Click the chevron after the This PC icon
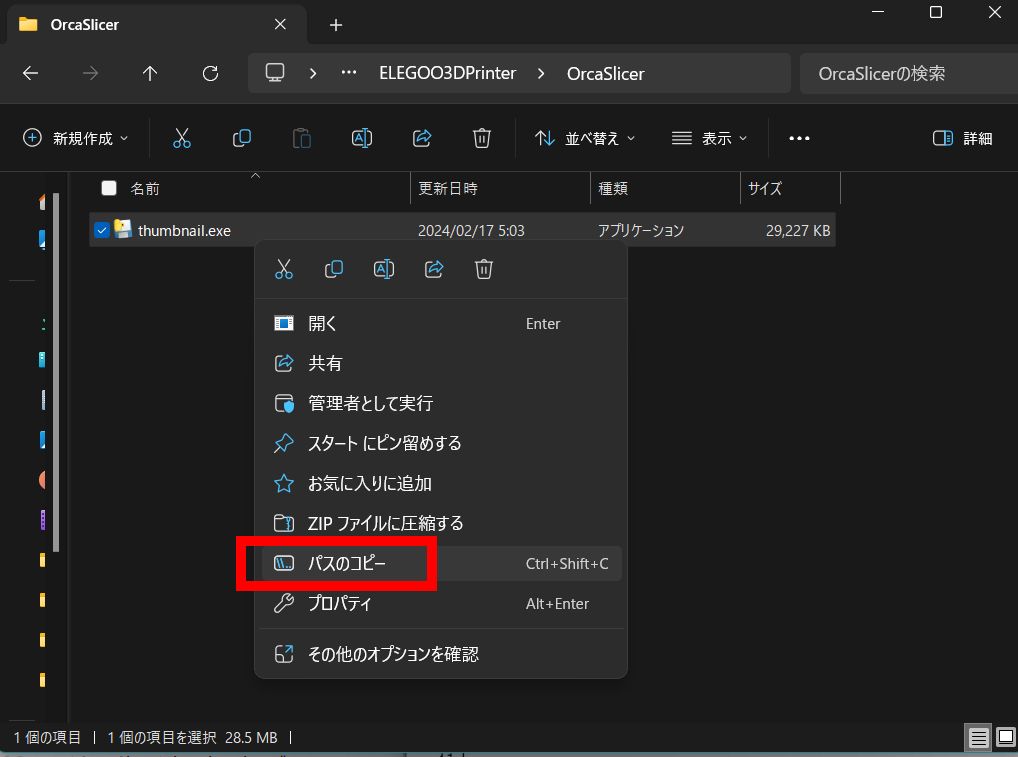This screenshot has height=757, width=1018. (313, 73)
